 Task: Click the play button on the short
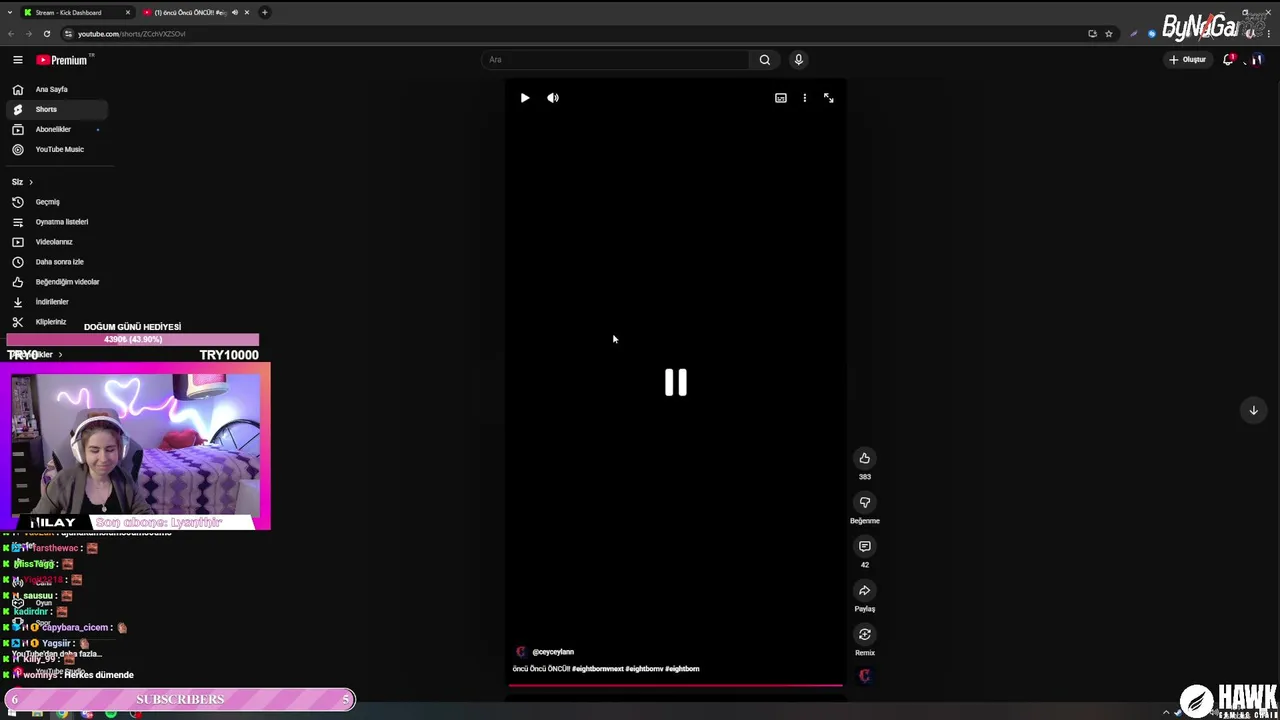pyautogui.click(x=525, y=98)
